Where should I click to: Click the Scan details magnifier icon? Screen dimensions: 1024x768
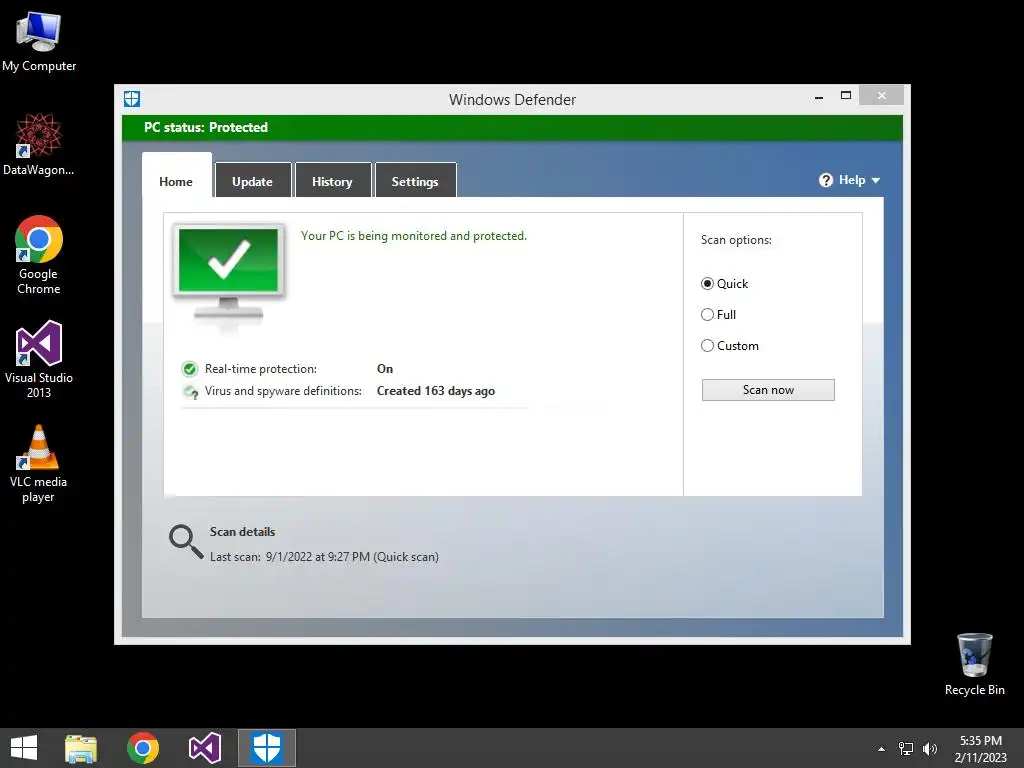click(x=186, y=542)
